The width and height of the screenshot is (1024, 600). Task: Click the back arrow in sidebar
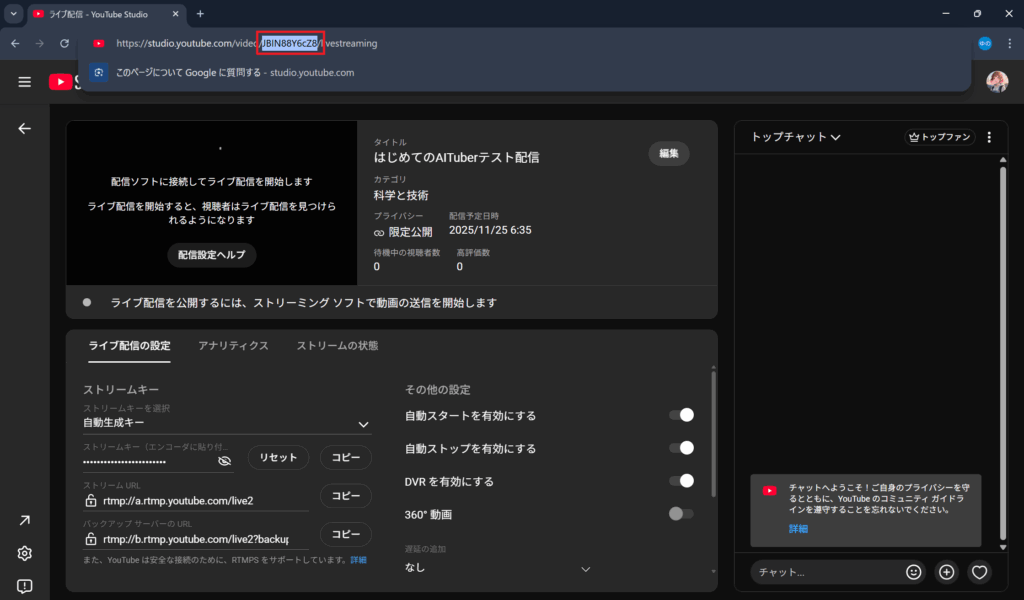point(25,129)
